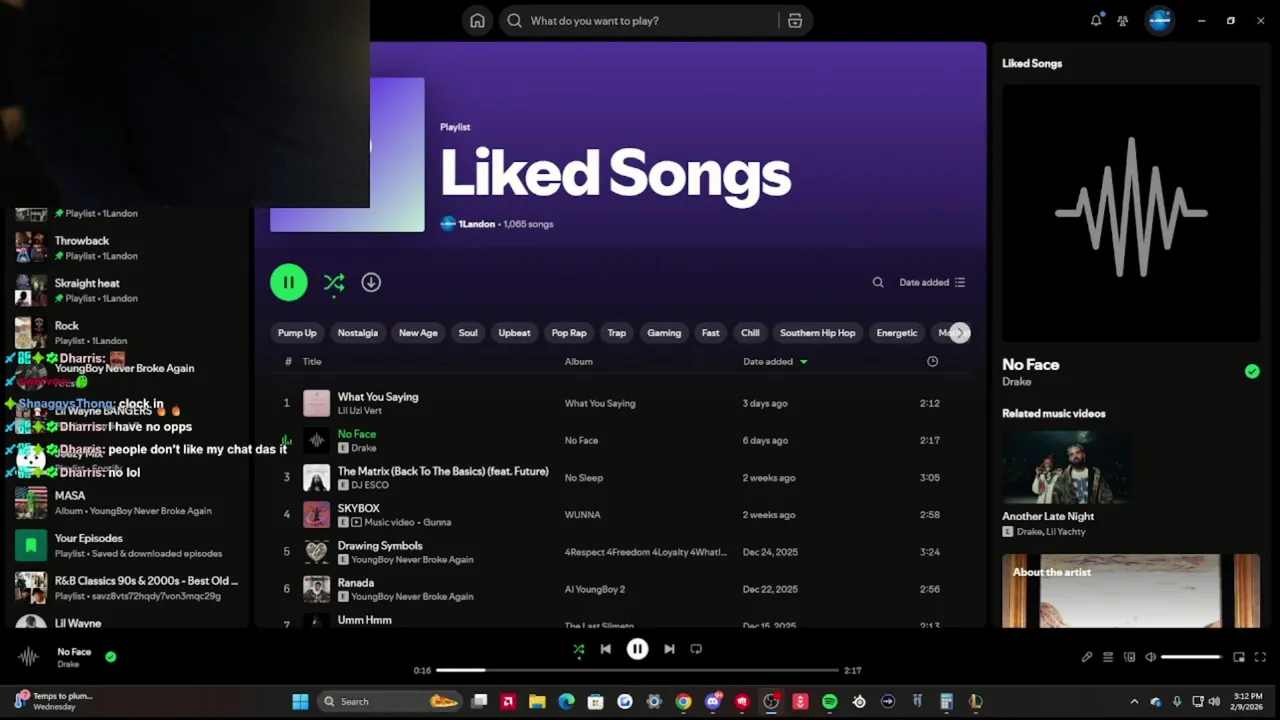Filter by the Upbeat chip
This screenshot has height=720, width=1280.
click(514, 333)
